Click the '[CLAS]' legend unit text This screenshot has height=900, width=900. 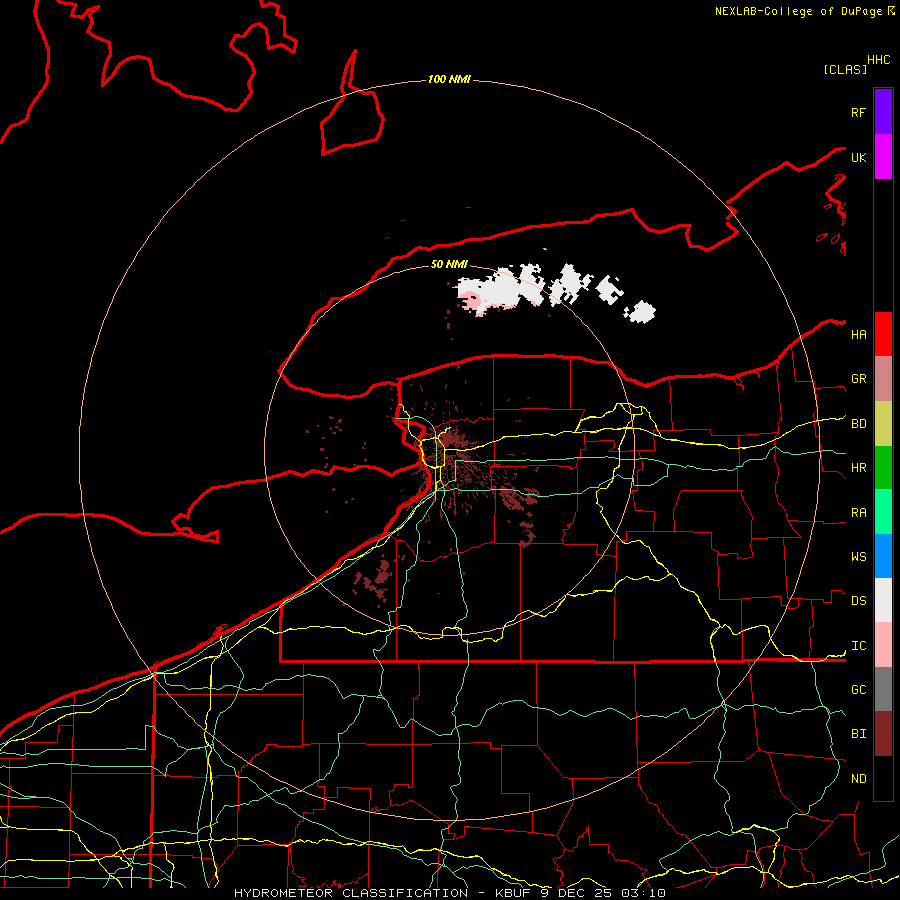(x=845, y=69)
